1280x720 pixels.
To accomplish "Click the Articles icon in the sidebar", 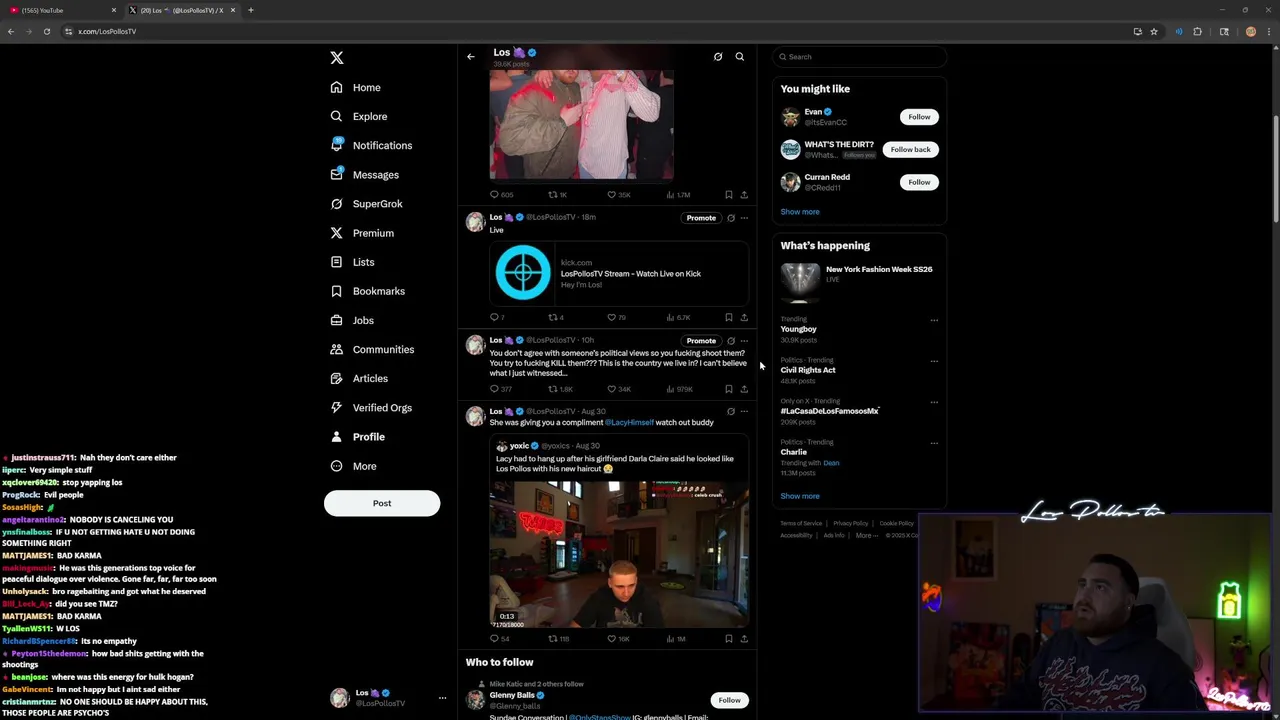I will (x=337, y=378).
